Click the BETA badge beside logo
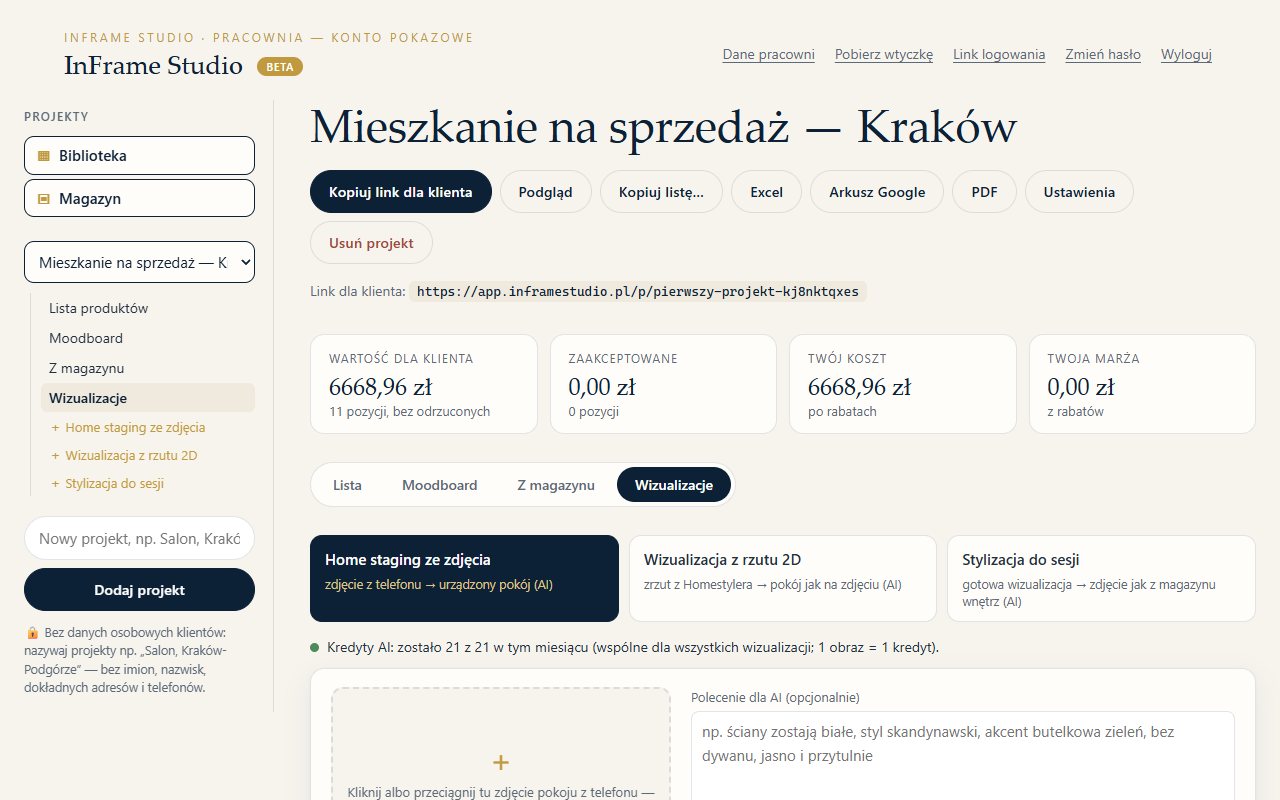 click(280, 67)
